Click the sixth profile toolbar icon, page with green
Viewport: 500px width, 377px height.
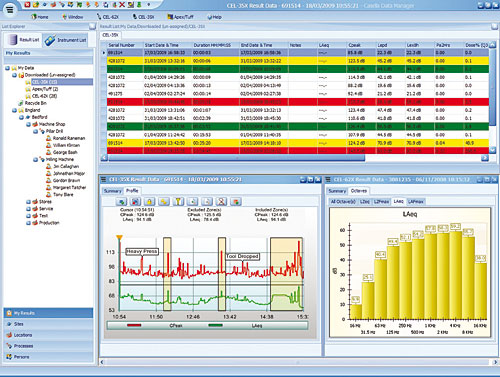(x=193, y=201)
